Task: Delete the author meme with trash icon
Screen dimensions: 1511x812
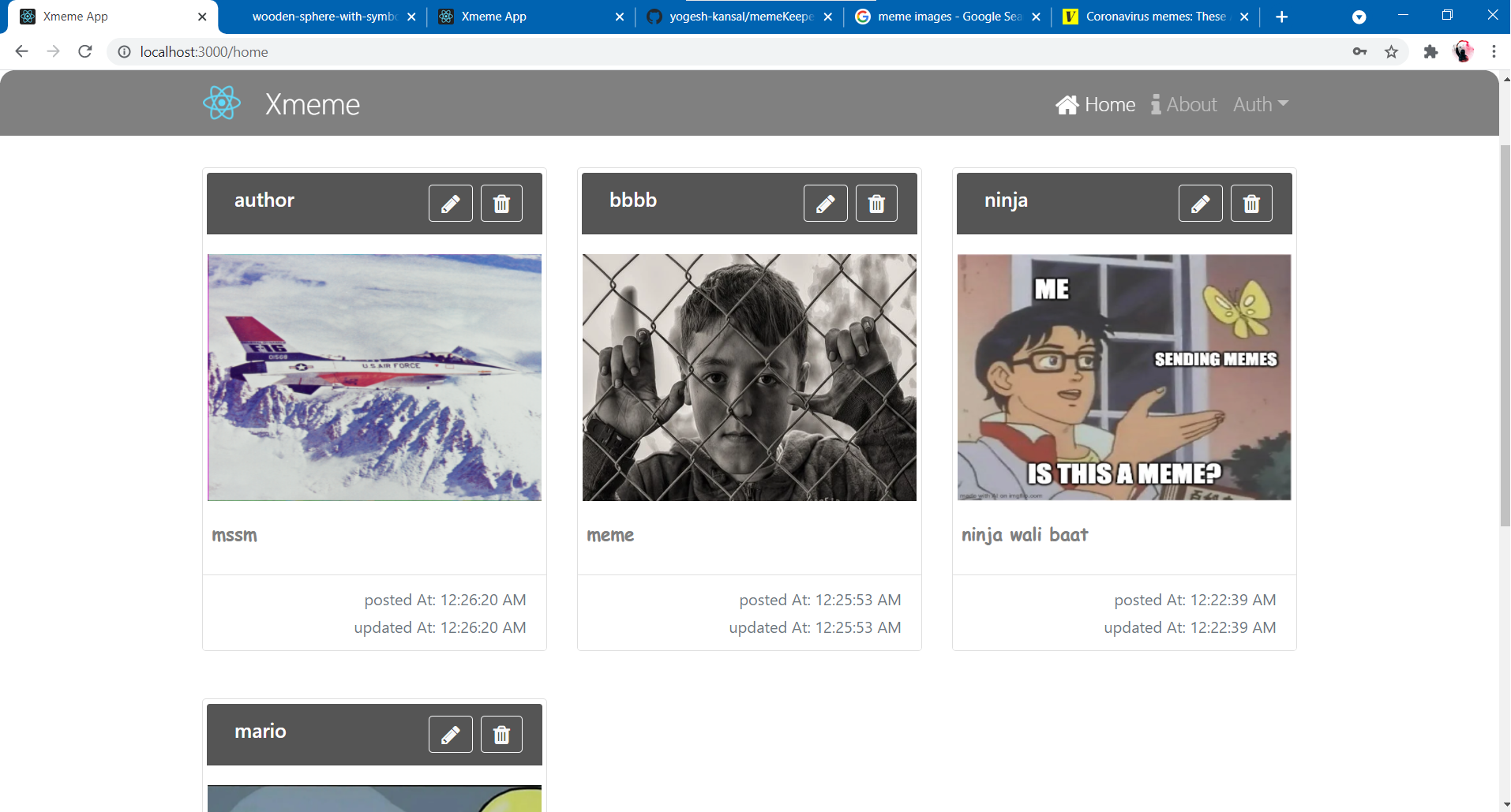Action: (501, 204)
